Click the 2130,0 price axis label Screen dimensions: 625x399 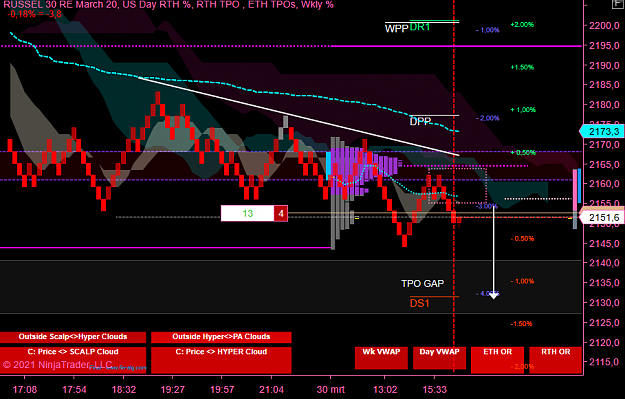pos(604,303)
